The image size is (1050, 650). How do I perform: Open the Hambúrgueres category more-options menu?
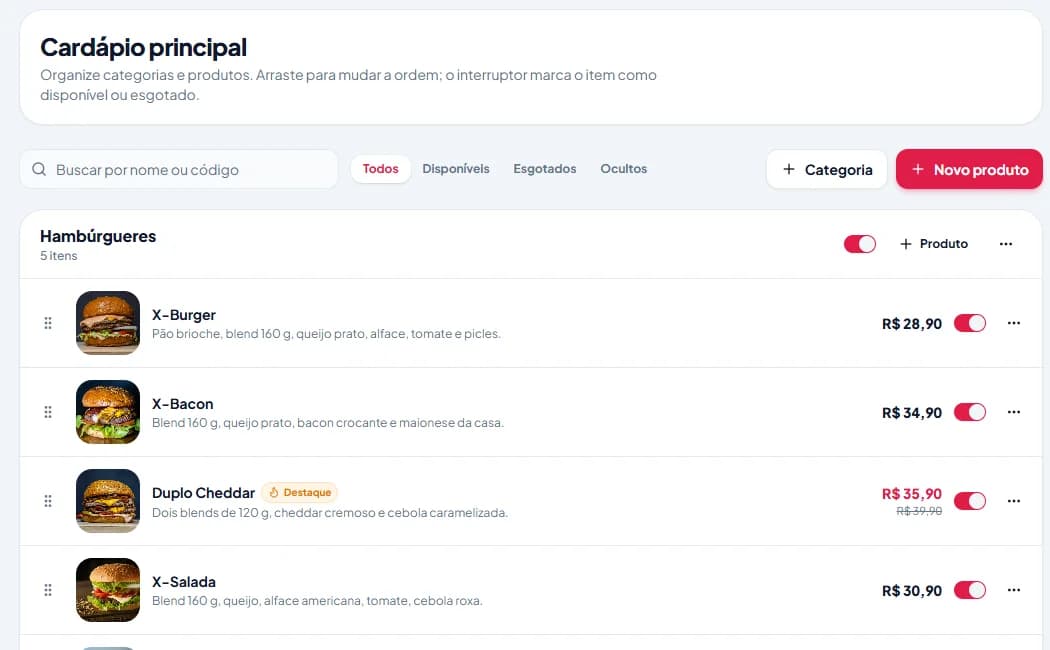[x=1006, y=244]
